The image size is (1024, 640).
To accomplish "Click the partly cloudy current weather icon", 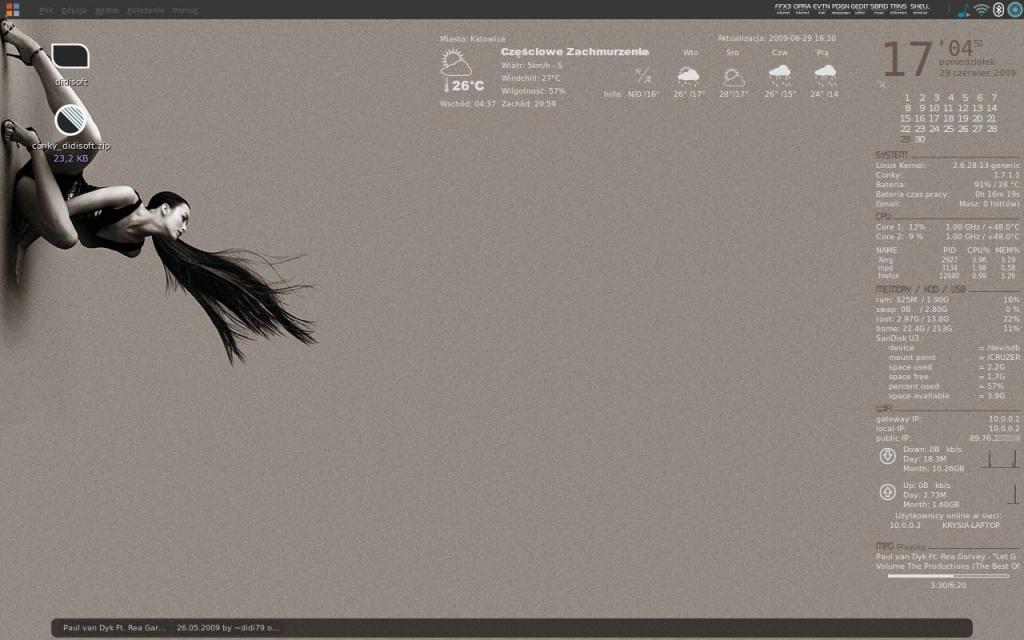I will [x=456, y=64].
